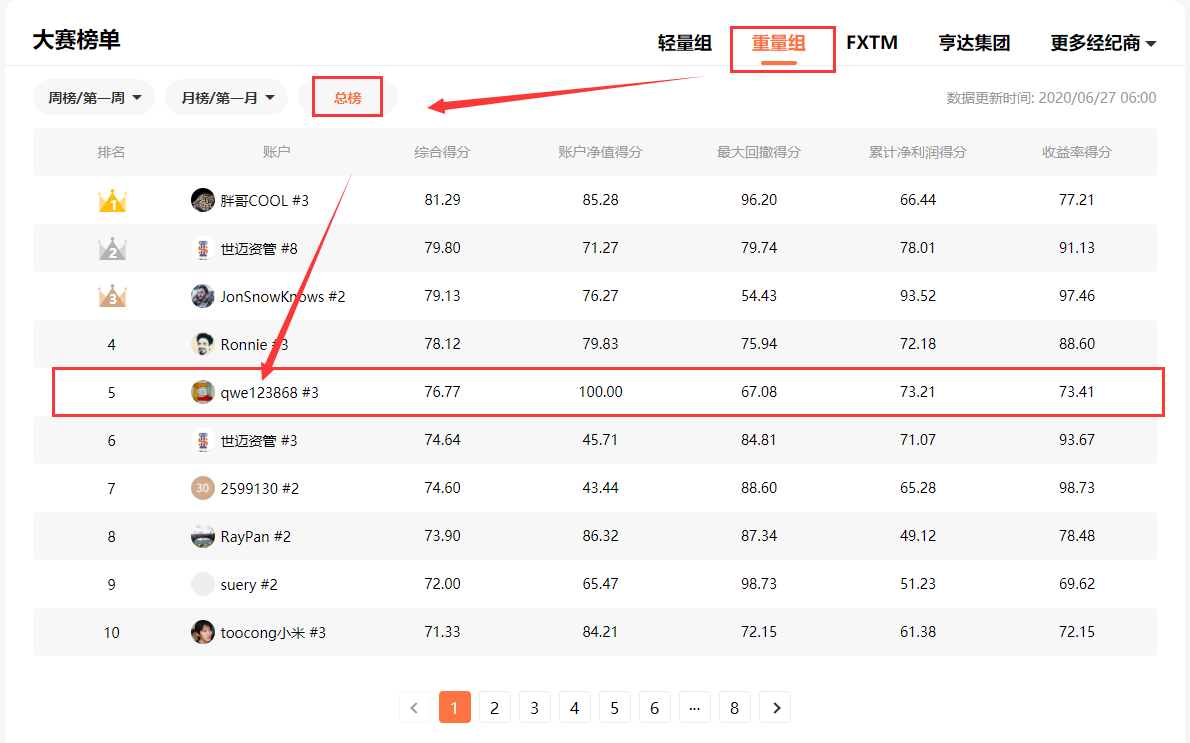1190x743 pixels.
Task: Click the bronze crown third-place icon
Action: click(x=112, y=297)
